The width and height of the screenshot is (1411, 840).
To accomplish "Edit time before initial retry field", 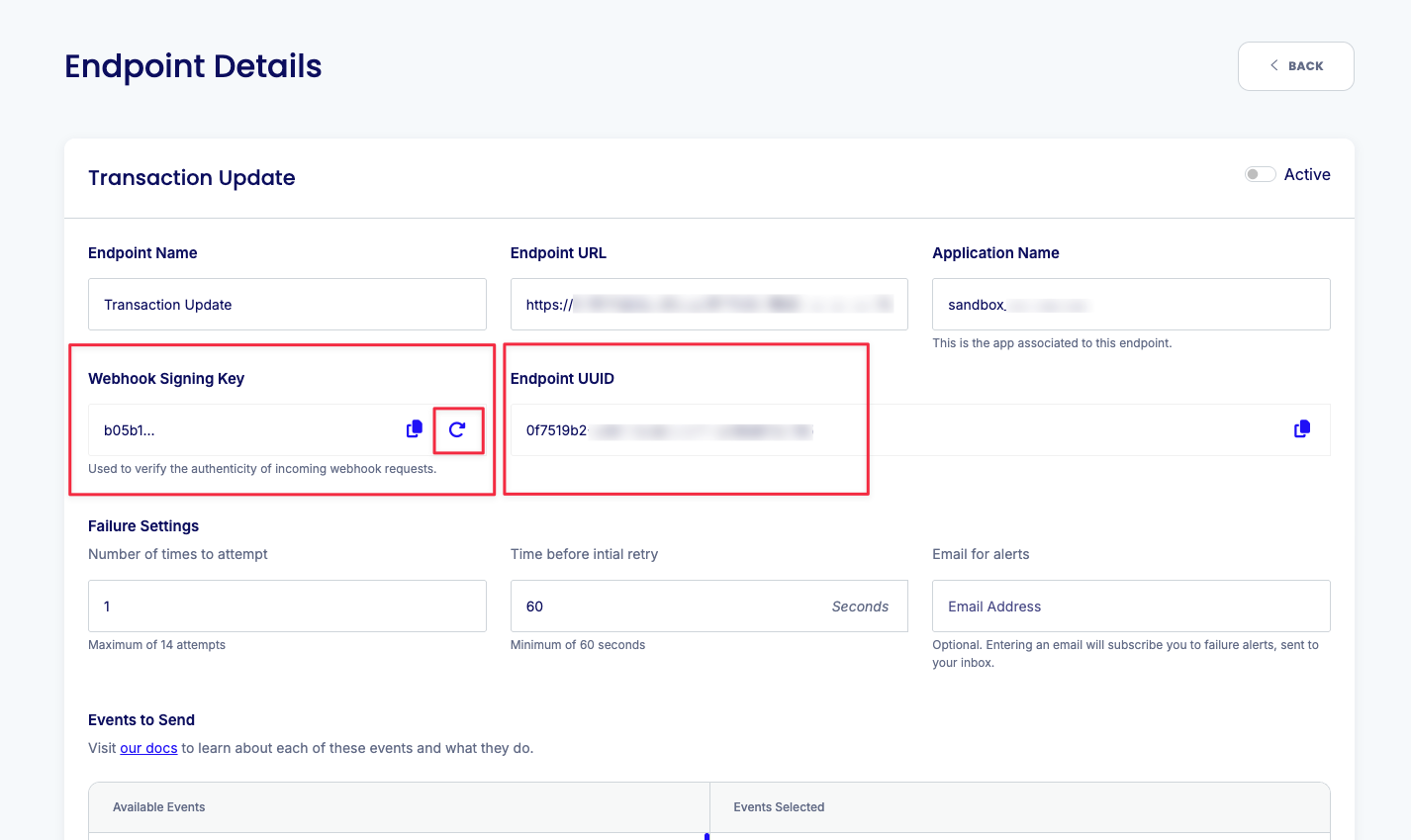I will pos(709,606).
